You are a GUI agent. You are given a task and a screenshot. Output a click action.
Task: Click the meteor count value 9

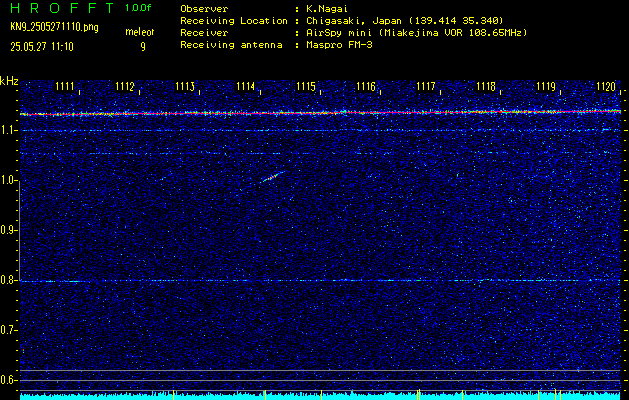[x=143, y=47]
